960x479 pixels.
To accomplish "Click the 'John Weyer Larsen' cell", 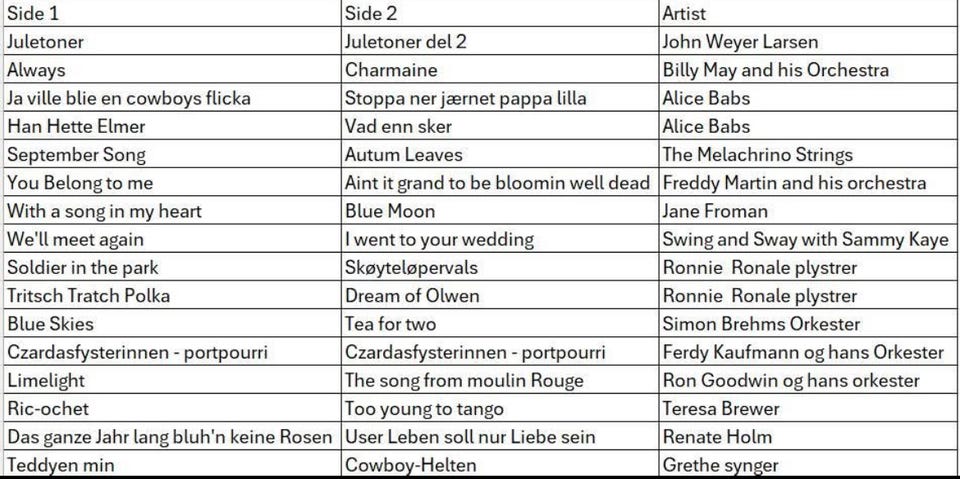I will pos(808,41).
